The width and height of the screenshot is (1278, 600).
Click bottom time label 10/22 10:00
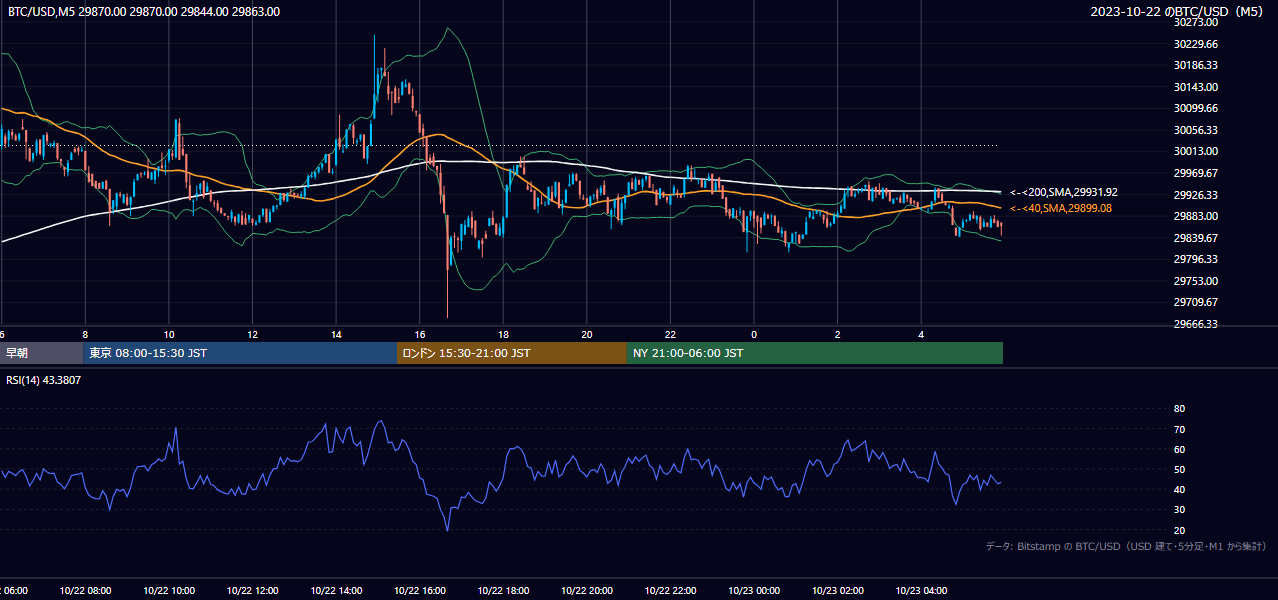click(168, 590)
